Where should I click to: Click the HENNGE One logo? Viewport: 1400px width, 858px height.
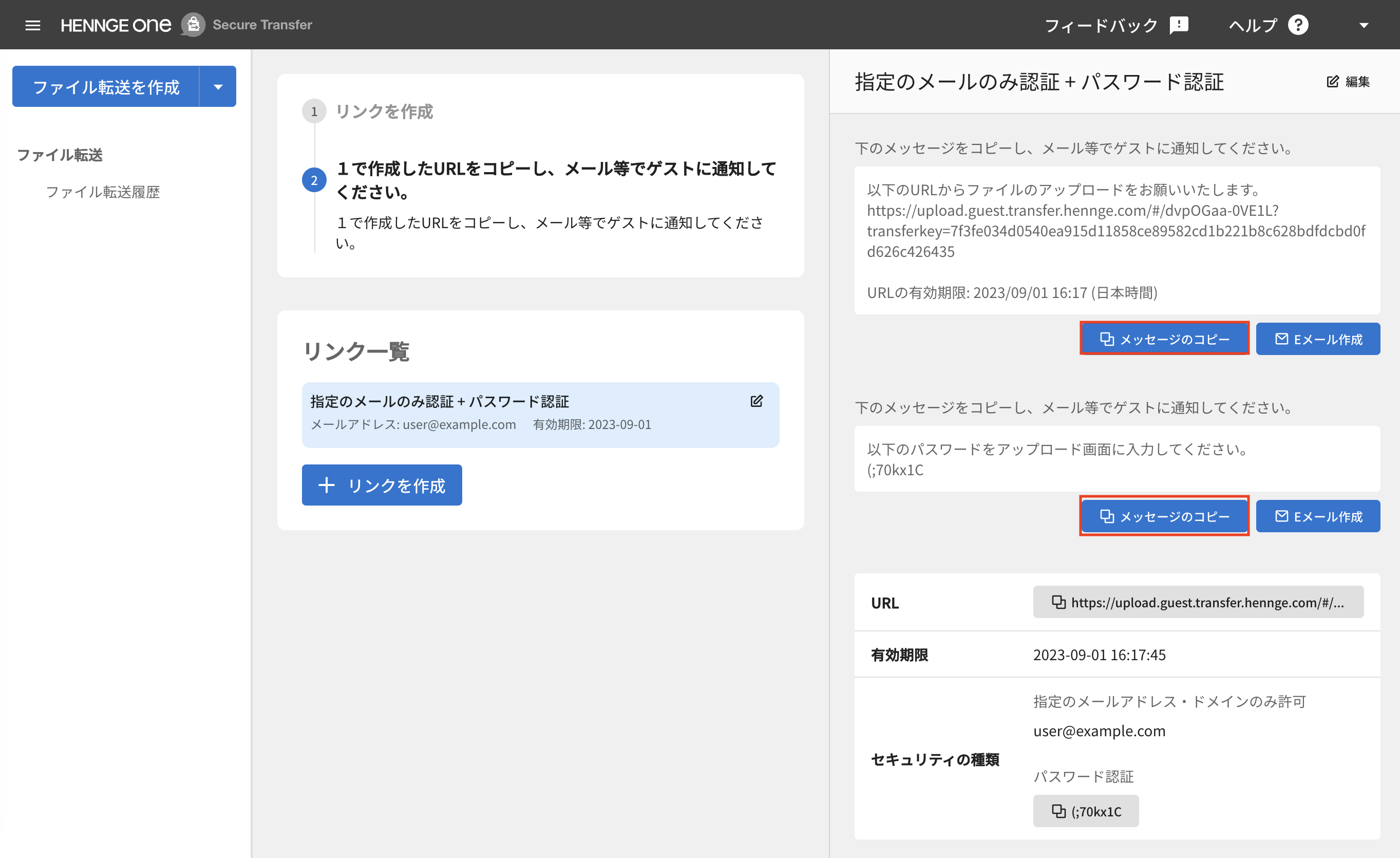pos(116,25)
